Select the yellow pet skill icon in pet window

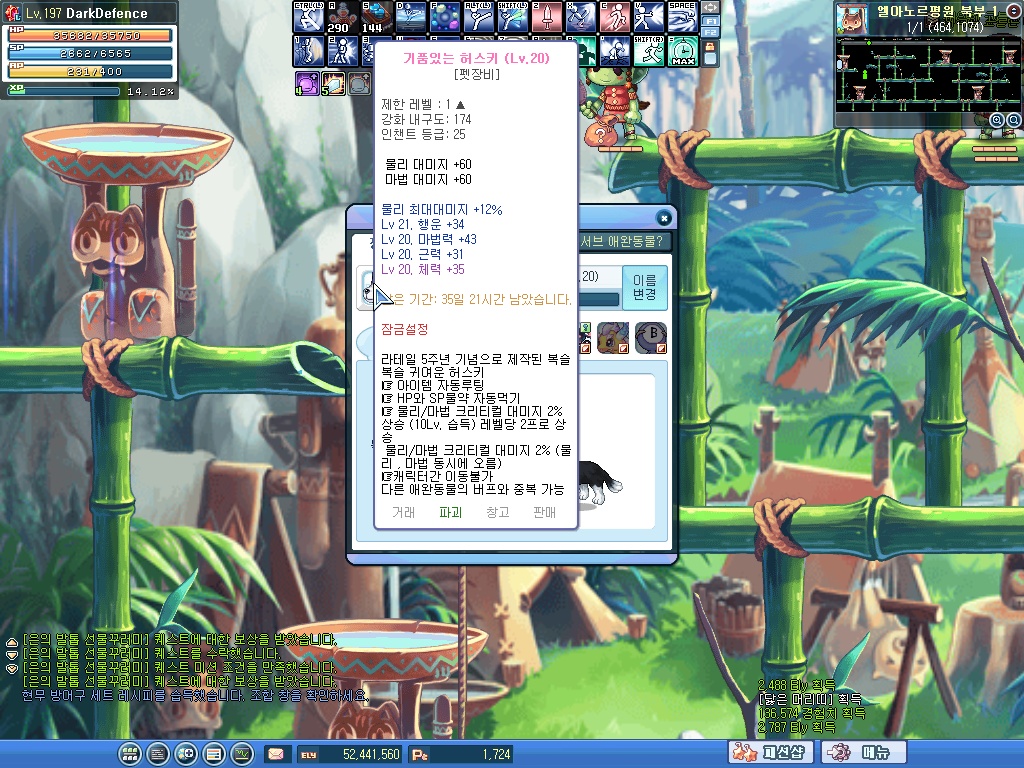coord(613,338)
